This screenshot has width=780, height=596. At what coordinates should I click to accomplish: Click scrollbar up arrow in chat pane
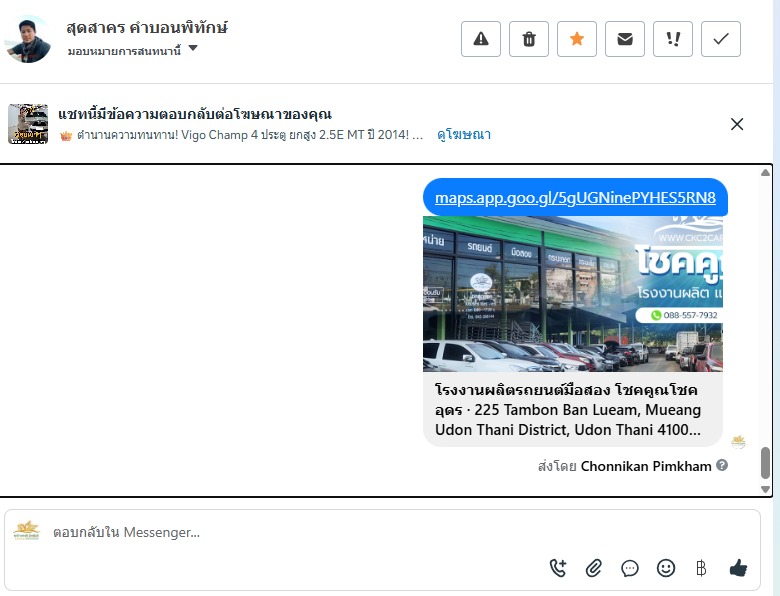click(x=765, y=173)
